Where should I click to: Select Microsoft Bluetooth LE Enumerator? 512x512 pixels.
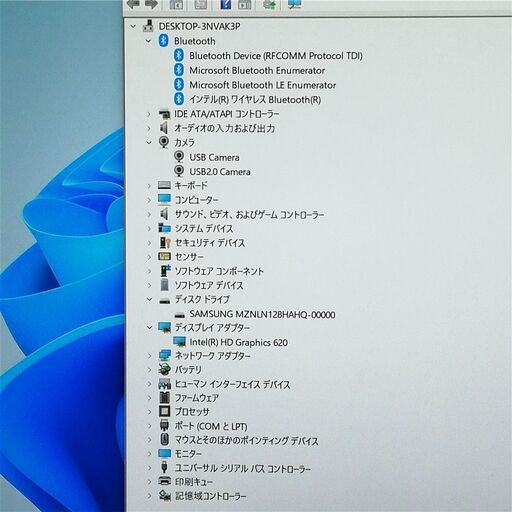click(263, 85)
